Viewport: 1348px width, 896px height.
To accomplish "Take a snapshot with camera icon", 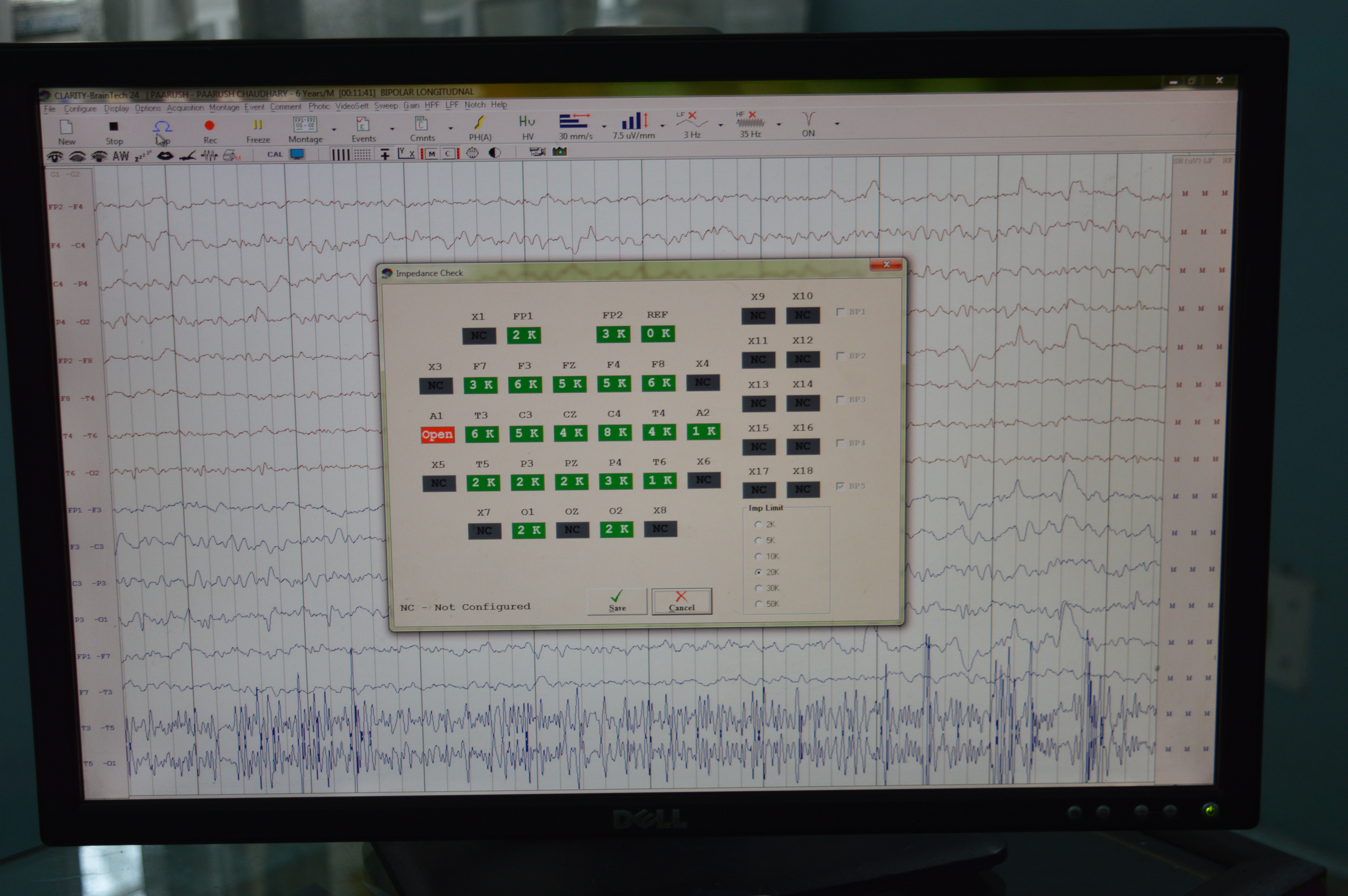I will point(560,151).
